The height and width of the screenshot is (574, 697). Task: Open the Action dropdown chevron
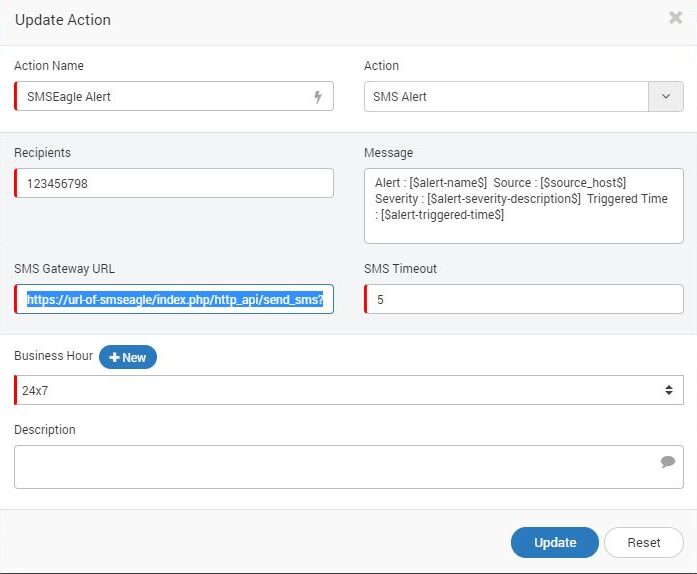pyautogui.click(x=666, y=97)
